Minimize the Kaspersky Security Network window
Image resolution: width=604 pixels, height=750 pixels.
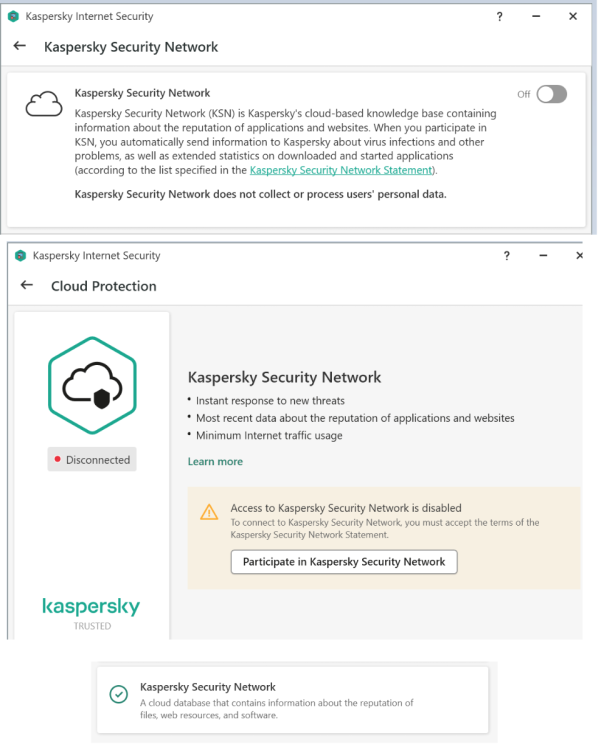point(536,16)
